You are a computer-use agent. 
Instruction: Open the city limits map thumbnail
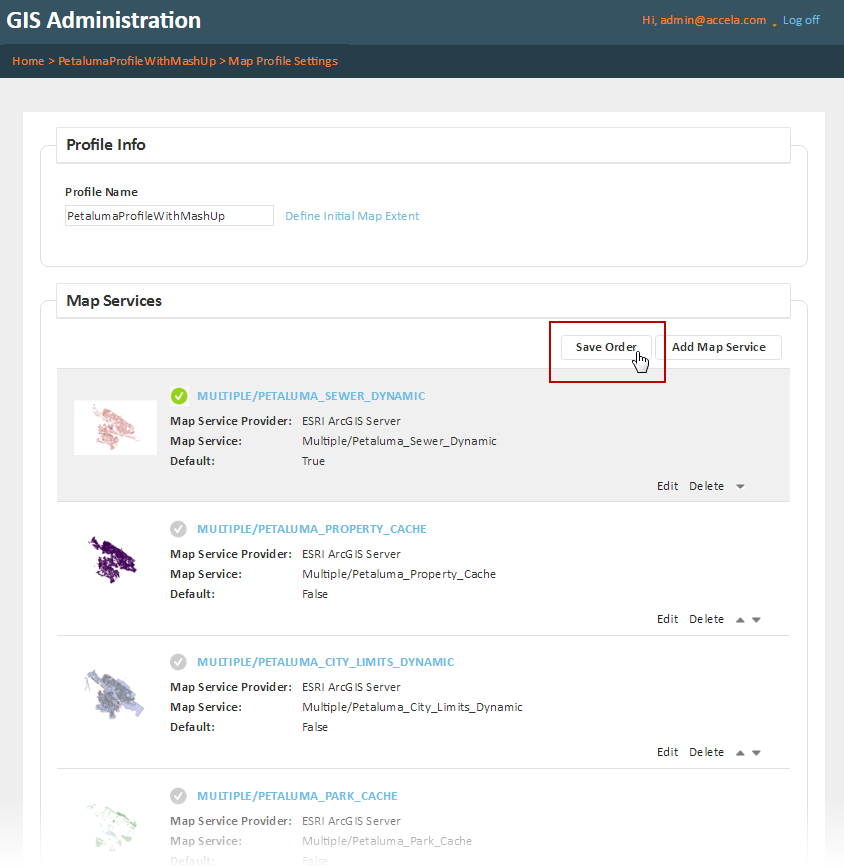113,692
